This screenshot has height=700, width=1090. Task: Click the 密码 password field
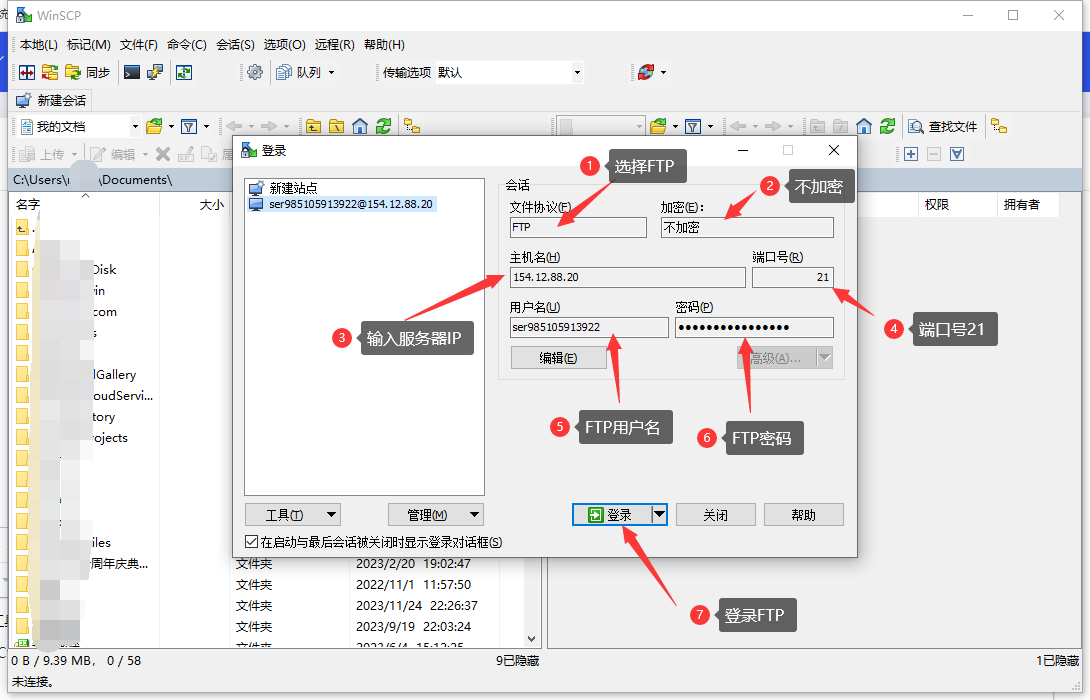[754, 327]
